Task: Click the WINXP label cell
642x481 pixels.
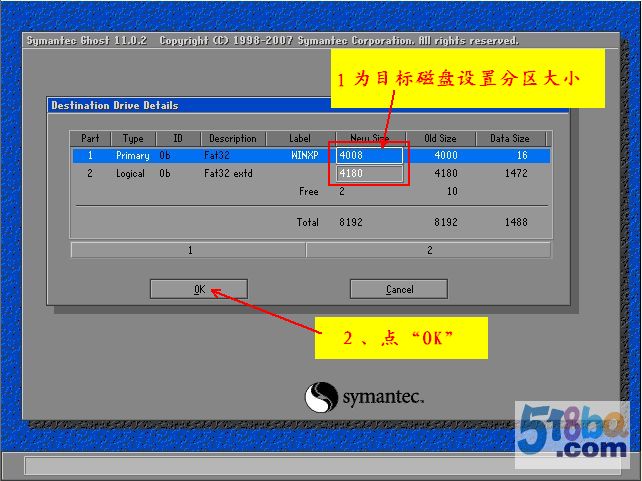Action: [305, 156]
